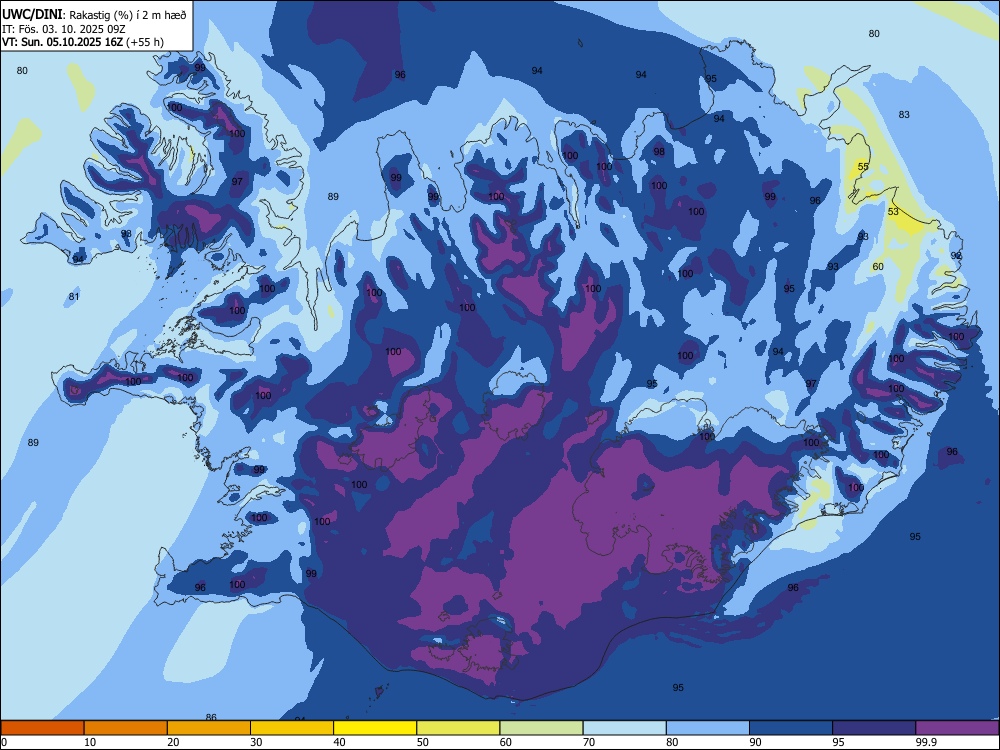Image resolution: width=1000 pixels, height=750 pixels.
Task: Click the medium blue 90–95 legend swatch
Action: coord(791,728)
